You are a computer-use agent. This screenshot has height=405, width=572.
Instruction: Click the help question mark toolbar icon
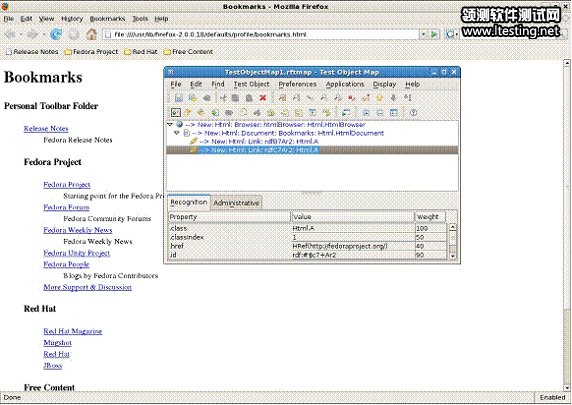pos(413,113)
